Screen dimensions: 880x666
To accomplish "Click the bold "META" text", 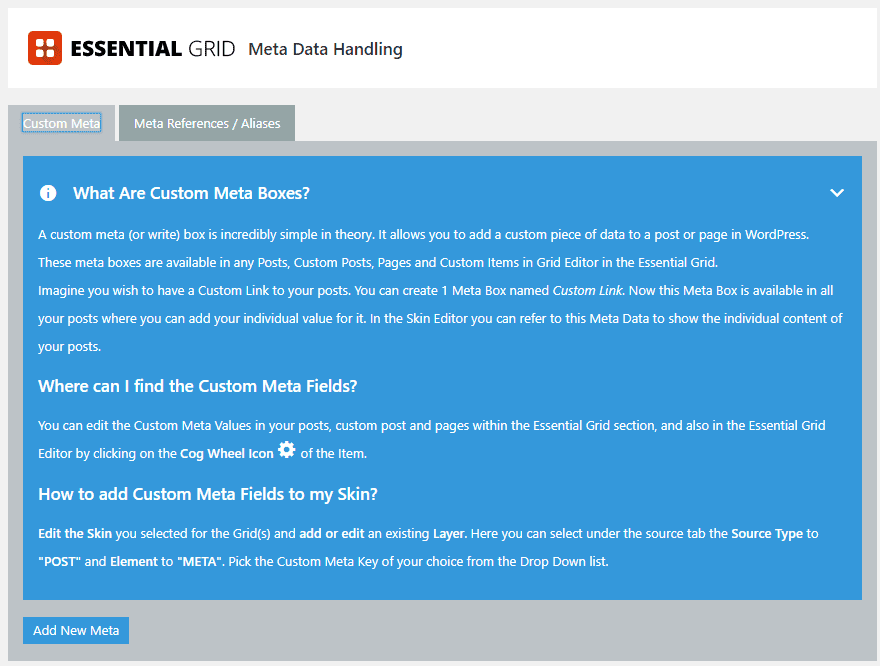I will pos(200,562).
